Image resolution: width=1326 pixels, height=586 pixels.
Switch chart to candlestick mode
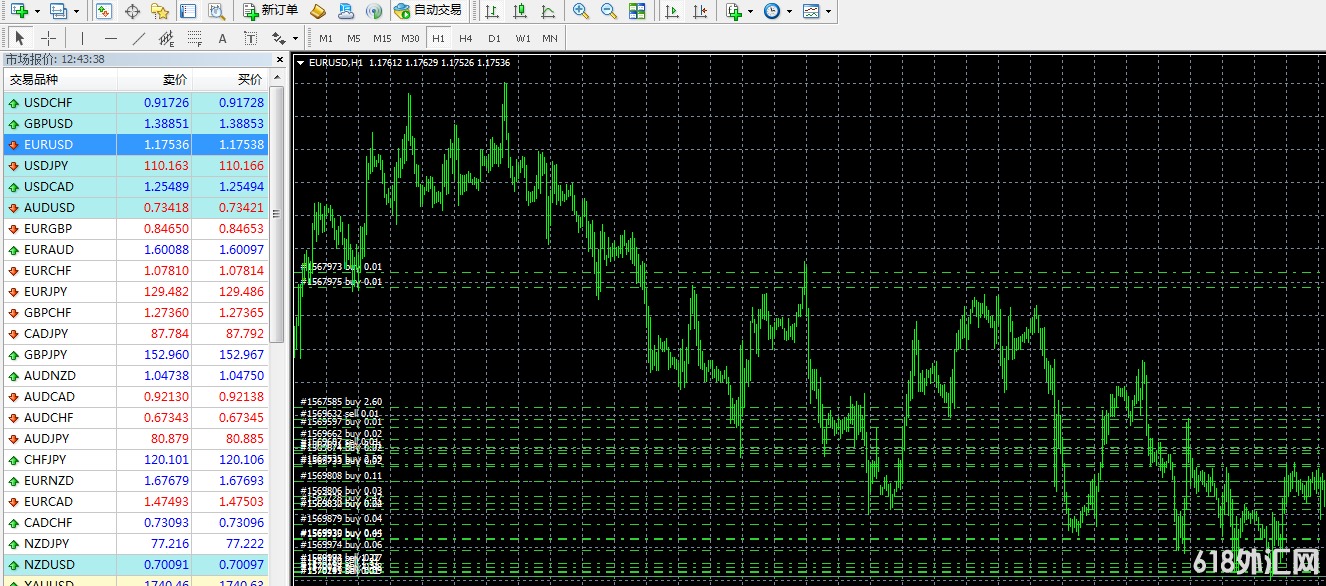519,11
